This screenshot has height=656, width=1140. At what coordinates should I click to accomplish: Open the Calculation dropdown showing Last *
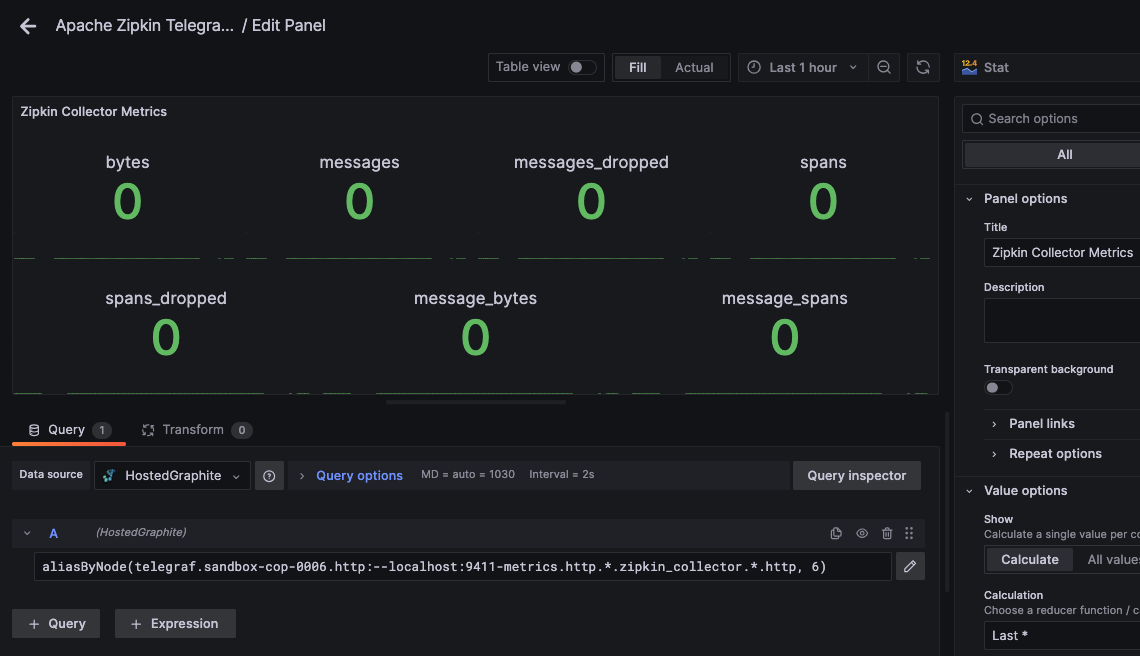[1061, 636]
